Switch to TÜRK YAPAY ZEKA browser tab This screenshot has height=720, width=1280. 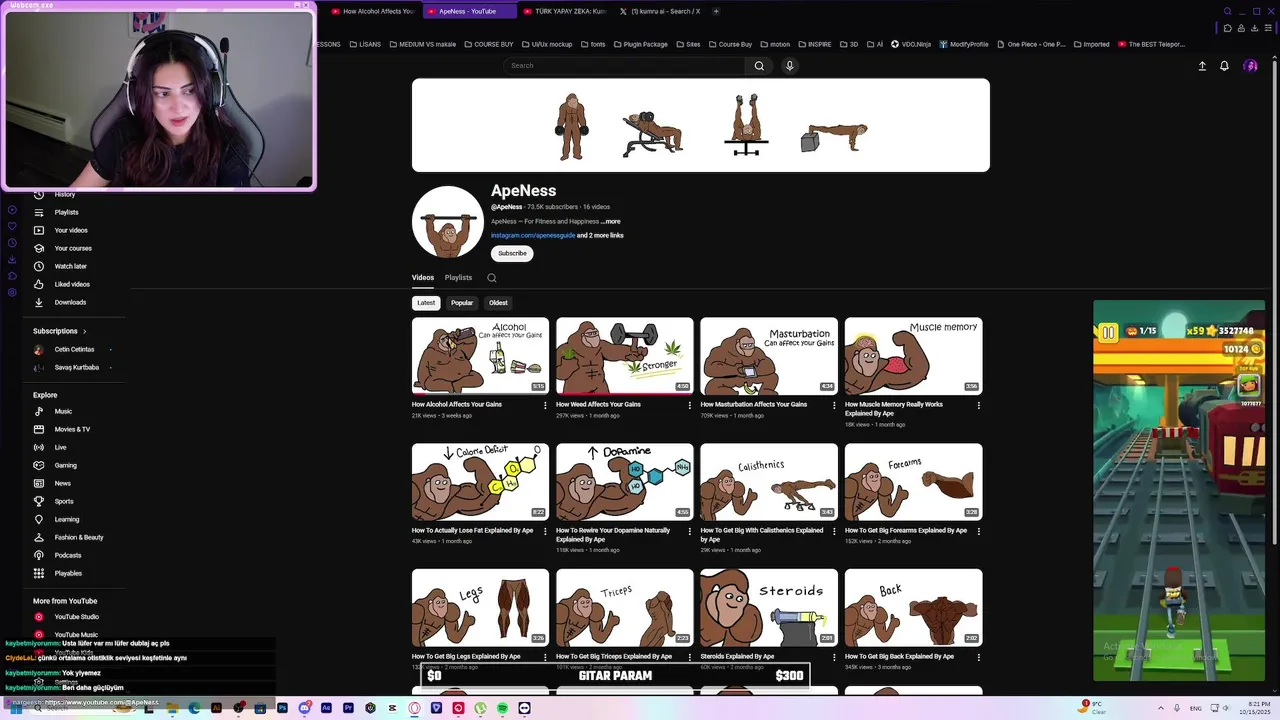coord(563,11)
